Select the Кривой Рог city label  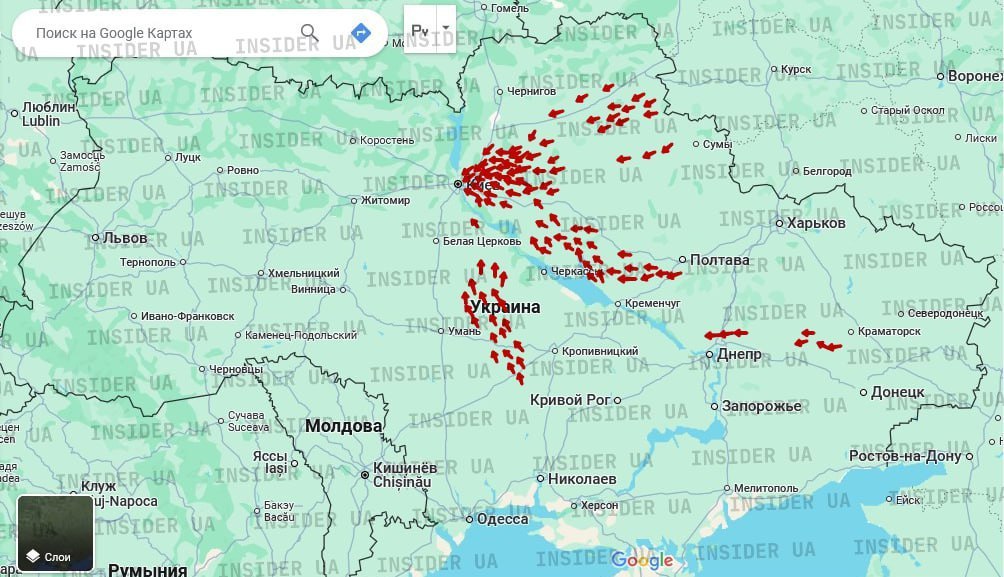[x=568, y=398]
